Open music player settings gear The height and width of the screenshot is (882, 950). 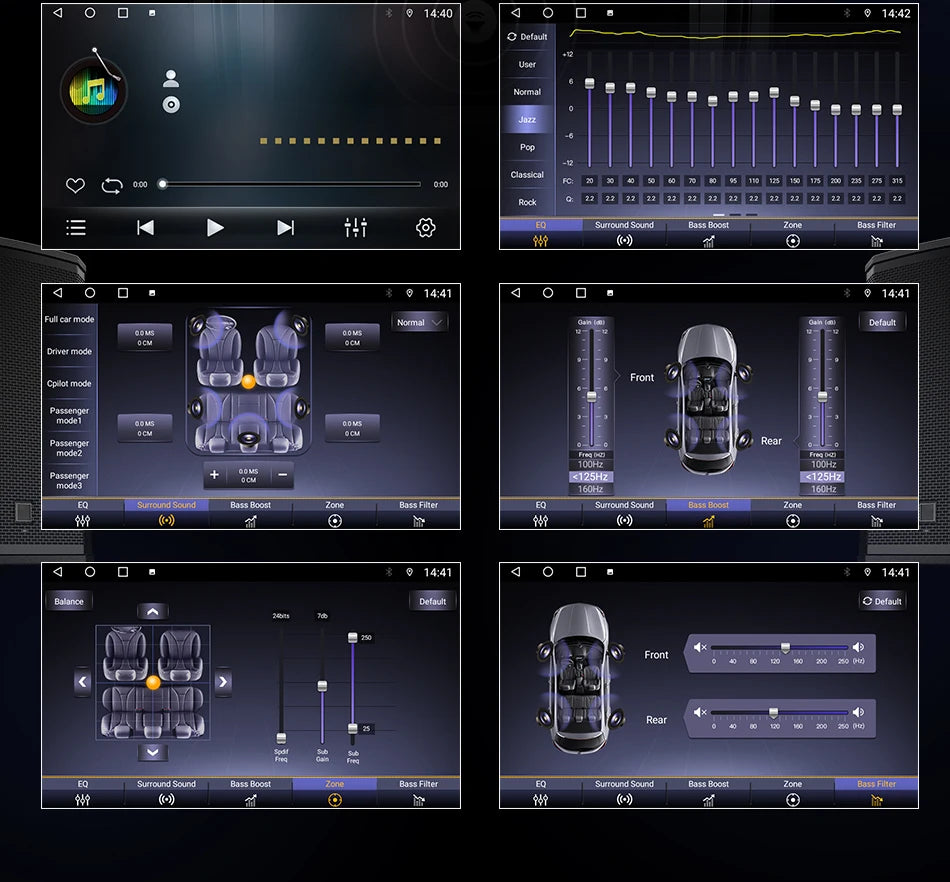coord(425,228)
